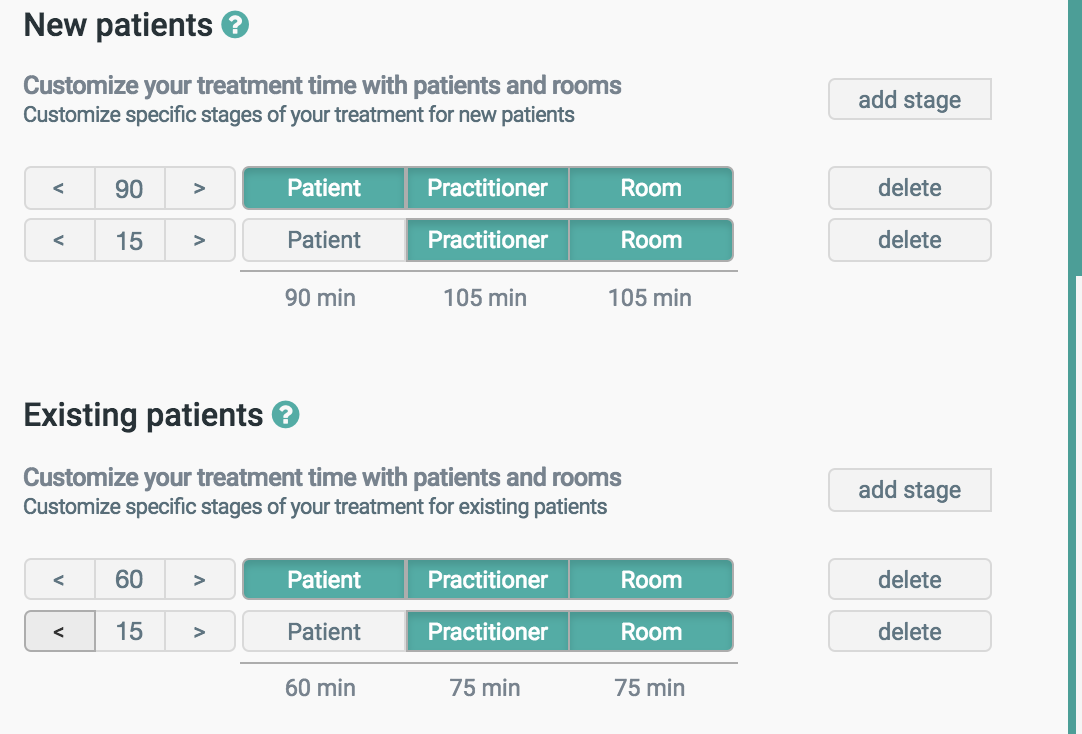The image size is (1082, 734).
Task: Increase the 15-minute existing patient stage duration
Action: (x=200, y=632)
